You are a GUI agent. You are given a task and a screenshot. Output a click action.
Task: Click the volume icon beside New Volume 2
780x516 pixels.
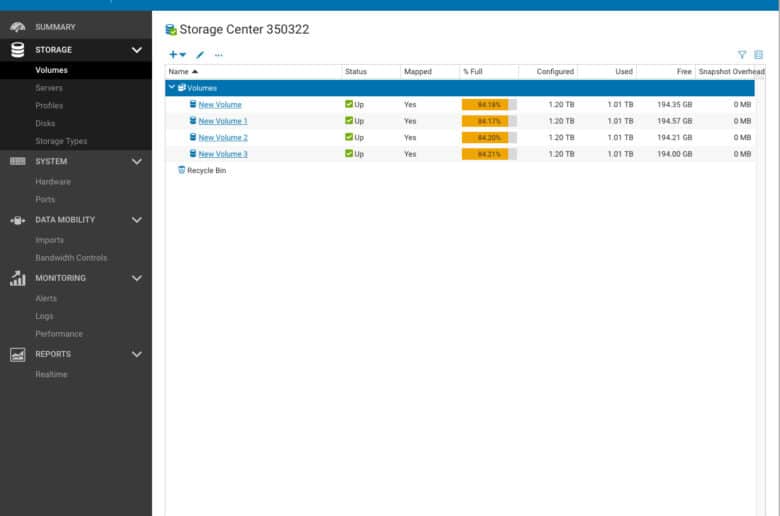coord(193,137)
